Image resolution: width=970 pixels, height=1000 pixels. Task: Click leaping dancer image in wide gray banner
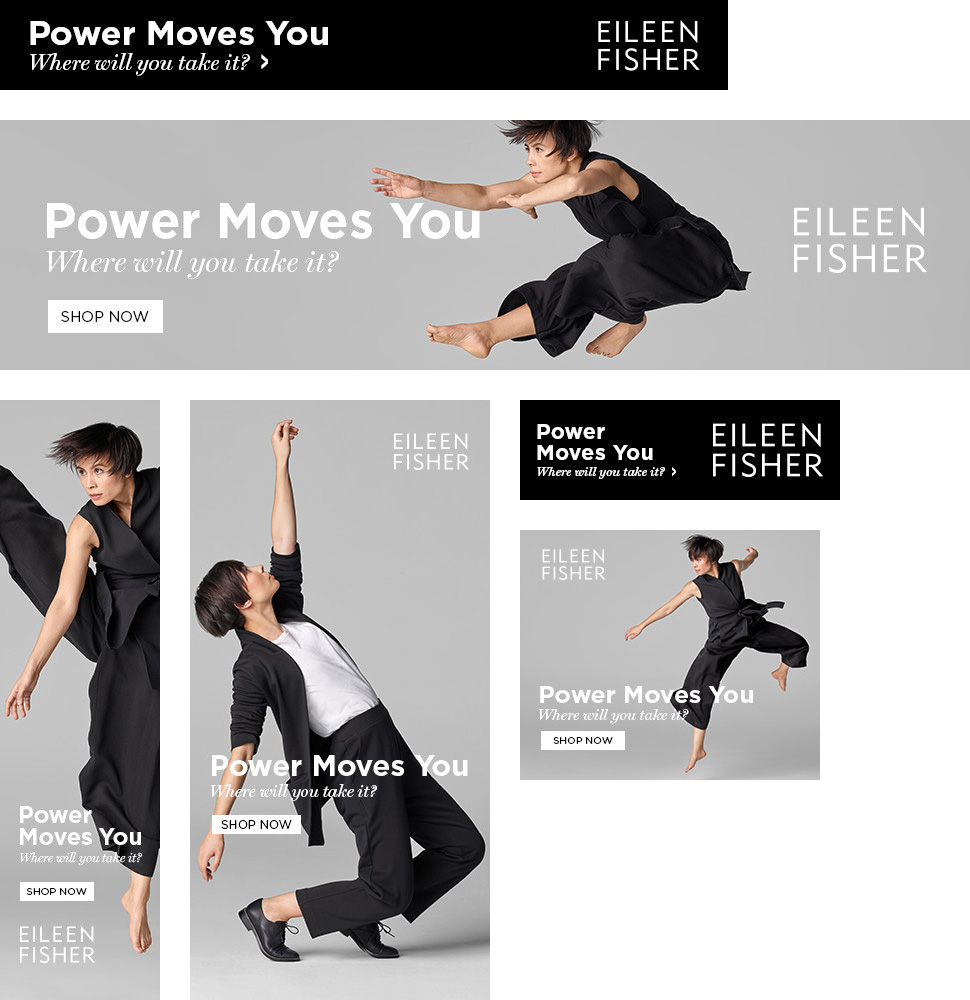561,239
